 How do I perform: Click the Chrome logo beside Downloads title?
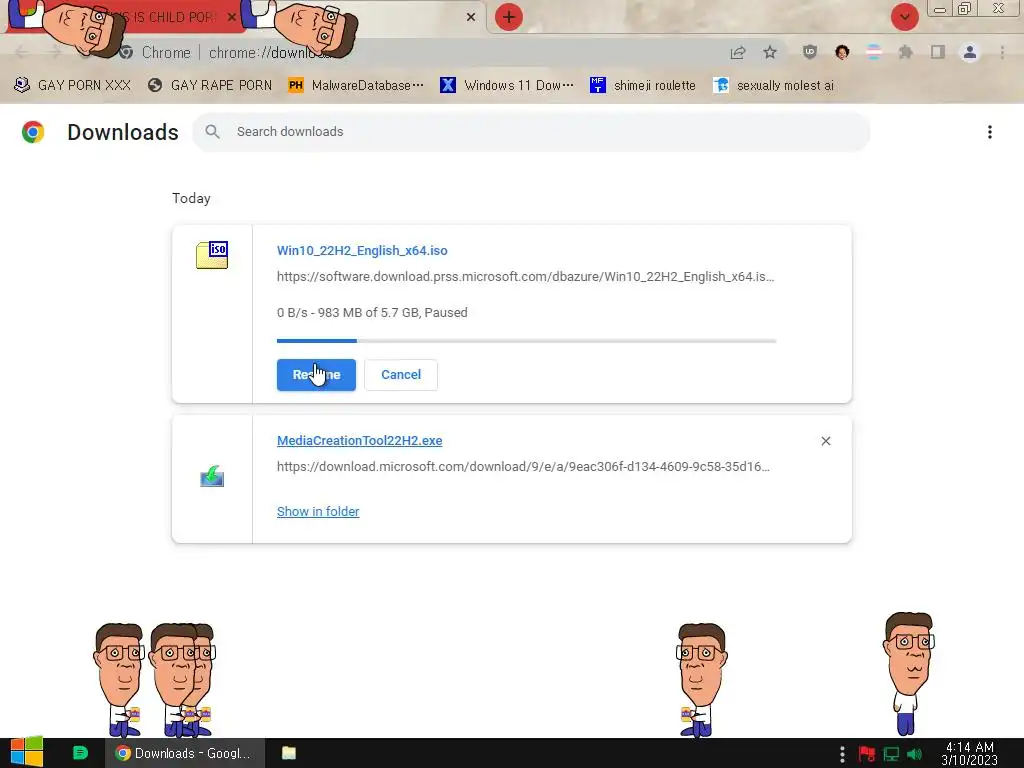(x=33, y=132)
